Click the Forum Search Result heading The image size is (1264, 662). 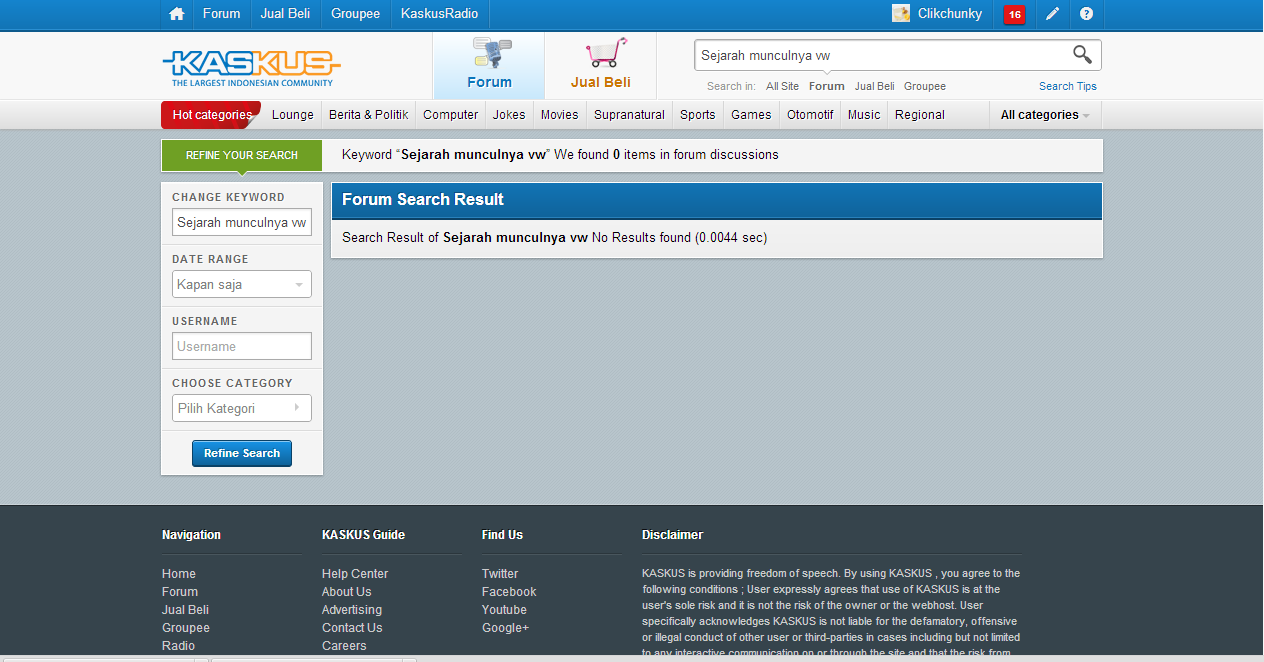tap(423, 200)
